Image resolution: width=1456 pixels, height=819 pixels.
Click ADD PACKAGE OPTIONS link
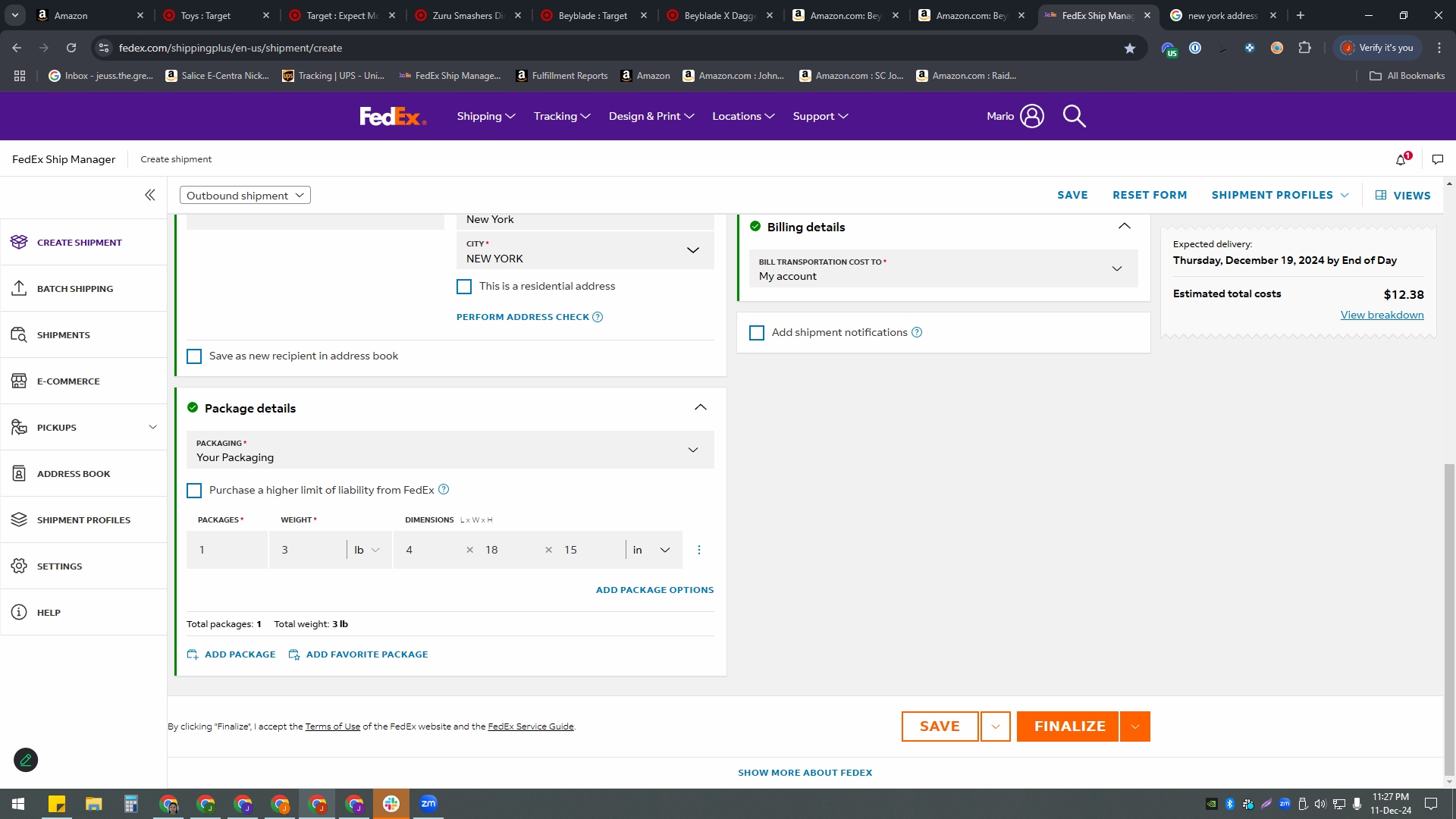tap(654, 590)
